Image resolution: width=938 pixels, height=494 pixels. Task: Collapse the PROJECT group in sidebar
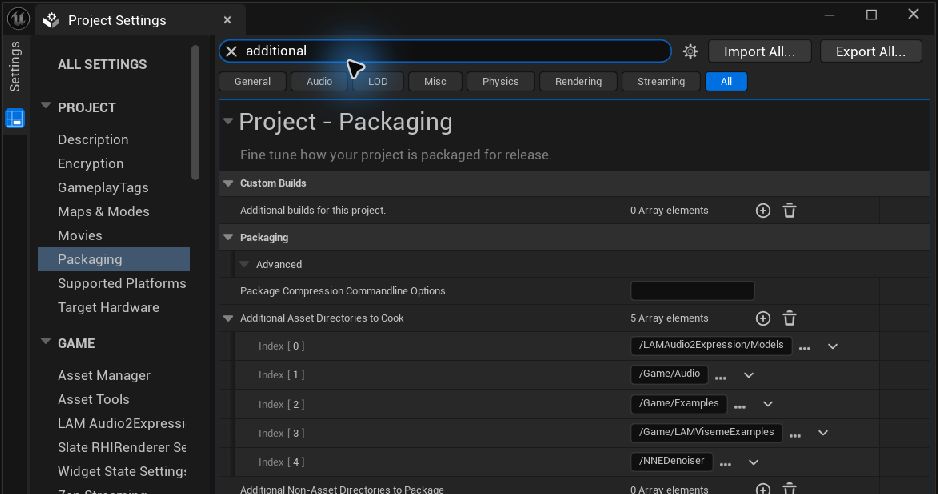pyautogui.click(x=46, y=106)
